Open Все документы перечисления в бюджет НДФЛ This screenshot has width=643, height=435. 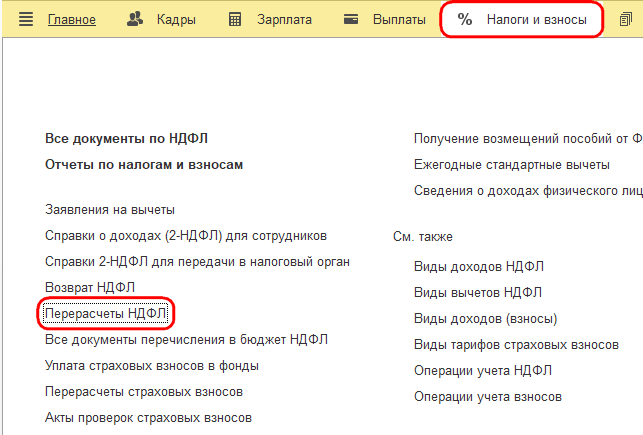[186, 339]
